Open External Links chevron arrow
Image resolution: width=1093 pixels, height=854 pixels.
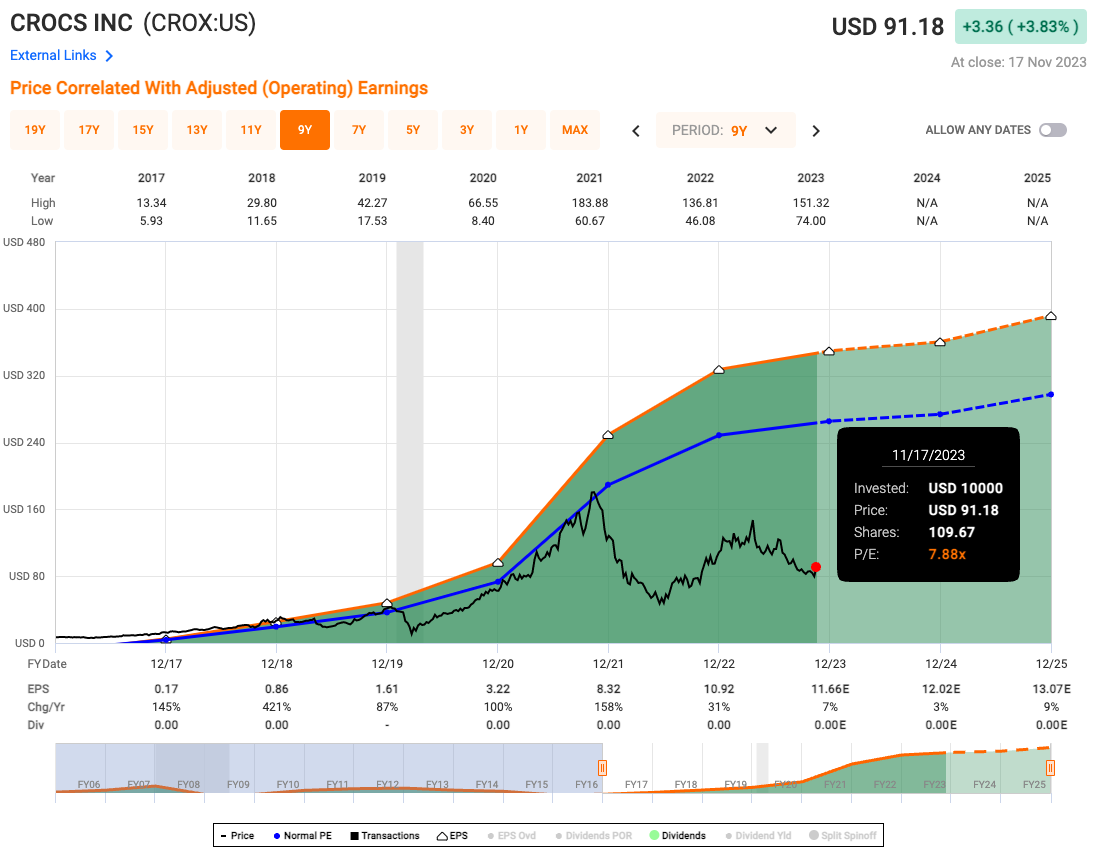[x=109, y=56]
